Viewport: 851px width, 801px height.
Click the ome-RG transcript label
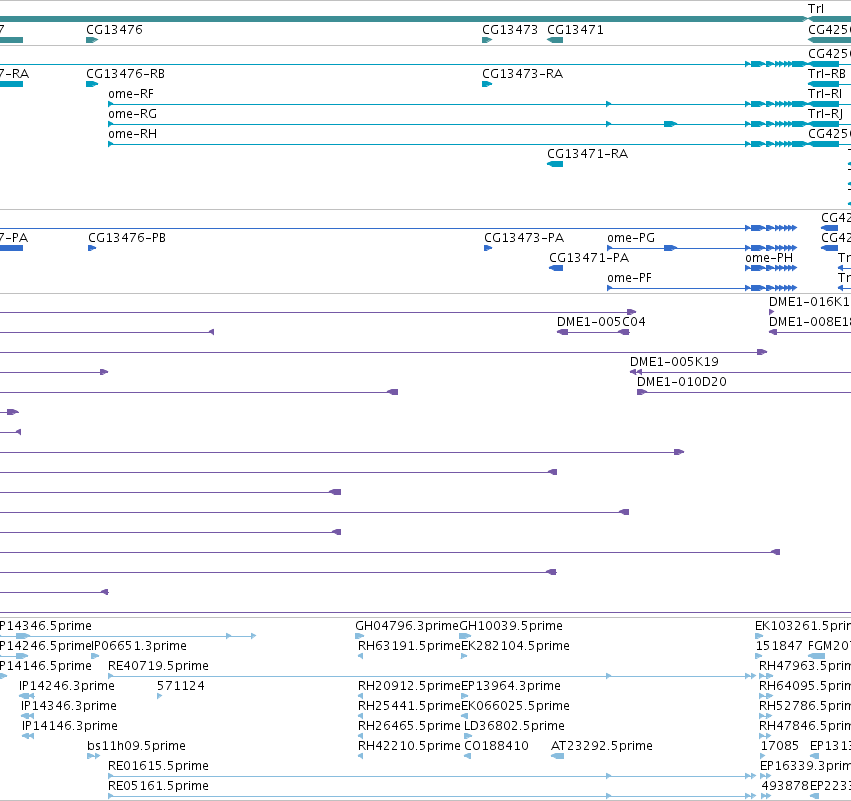click(x=132, y=114)
